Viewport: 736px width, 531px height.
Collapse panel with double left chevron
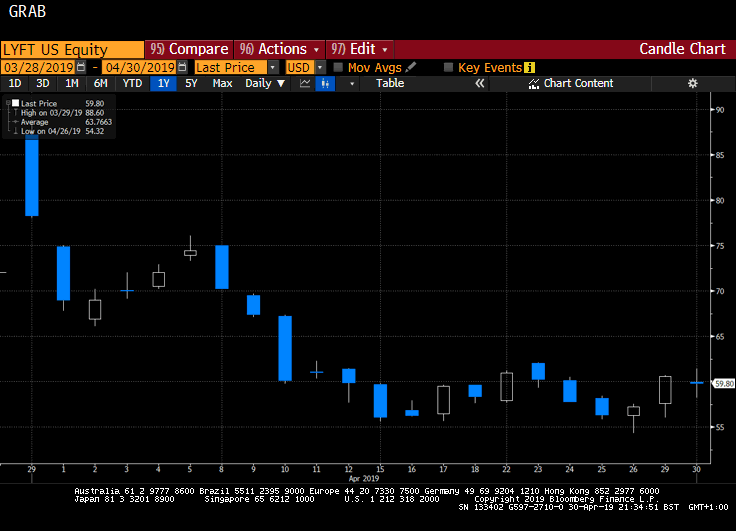(479, 83)
